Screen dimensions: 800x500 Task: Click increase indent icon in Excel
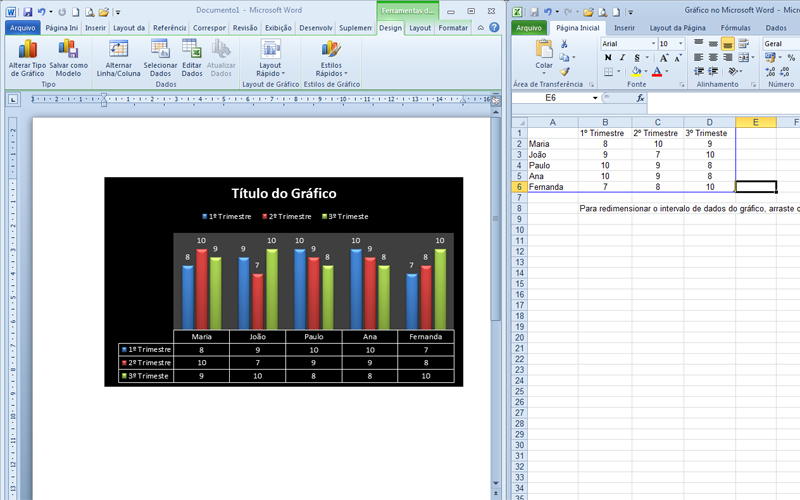[713, 71]
